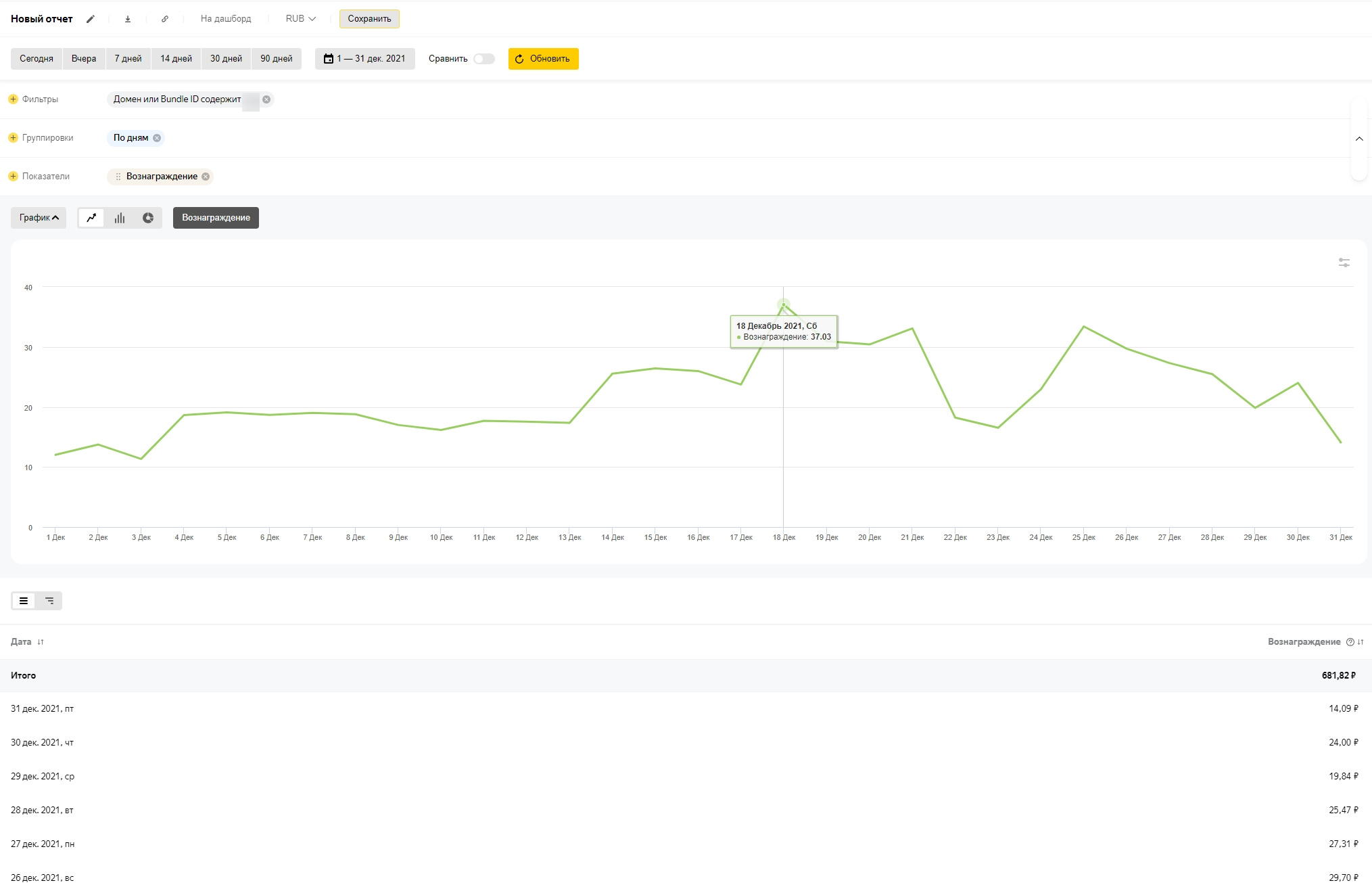Select the 30 дней period tab

click(x=226, y=59)
